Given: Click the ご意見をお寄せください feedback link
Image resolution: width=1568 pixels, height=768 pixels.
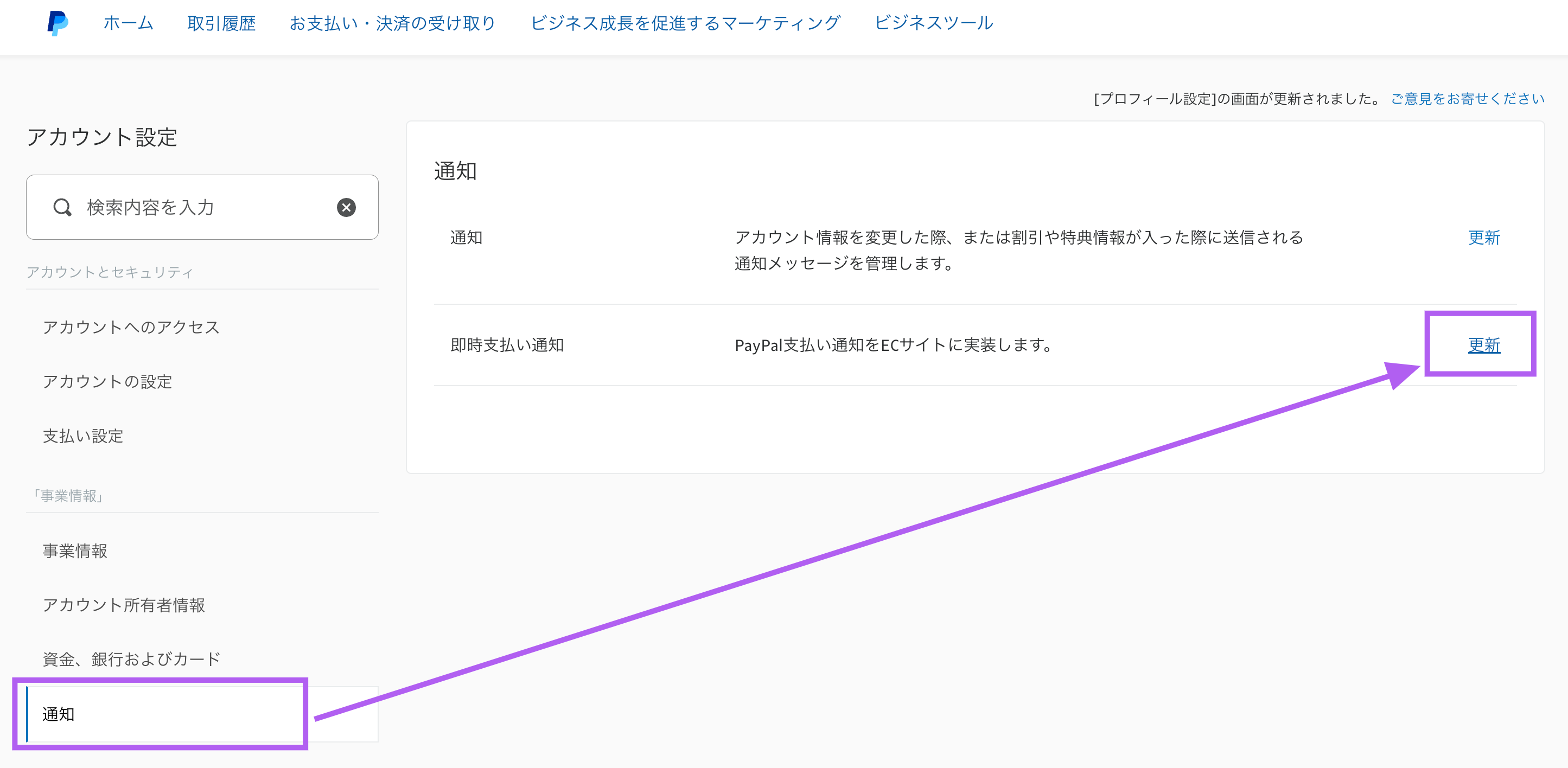Looking at the screenshot, I should click(1468, 99).
